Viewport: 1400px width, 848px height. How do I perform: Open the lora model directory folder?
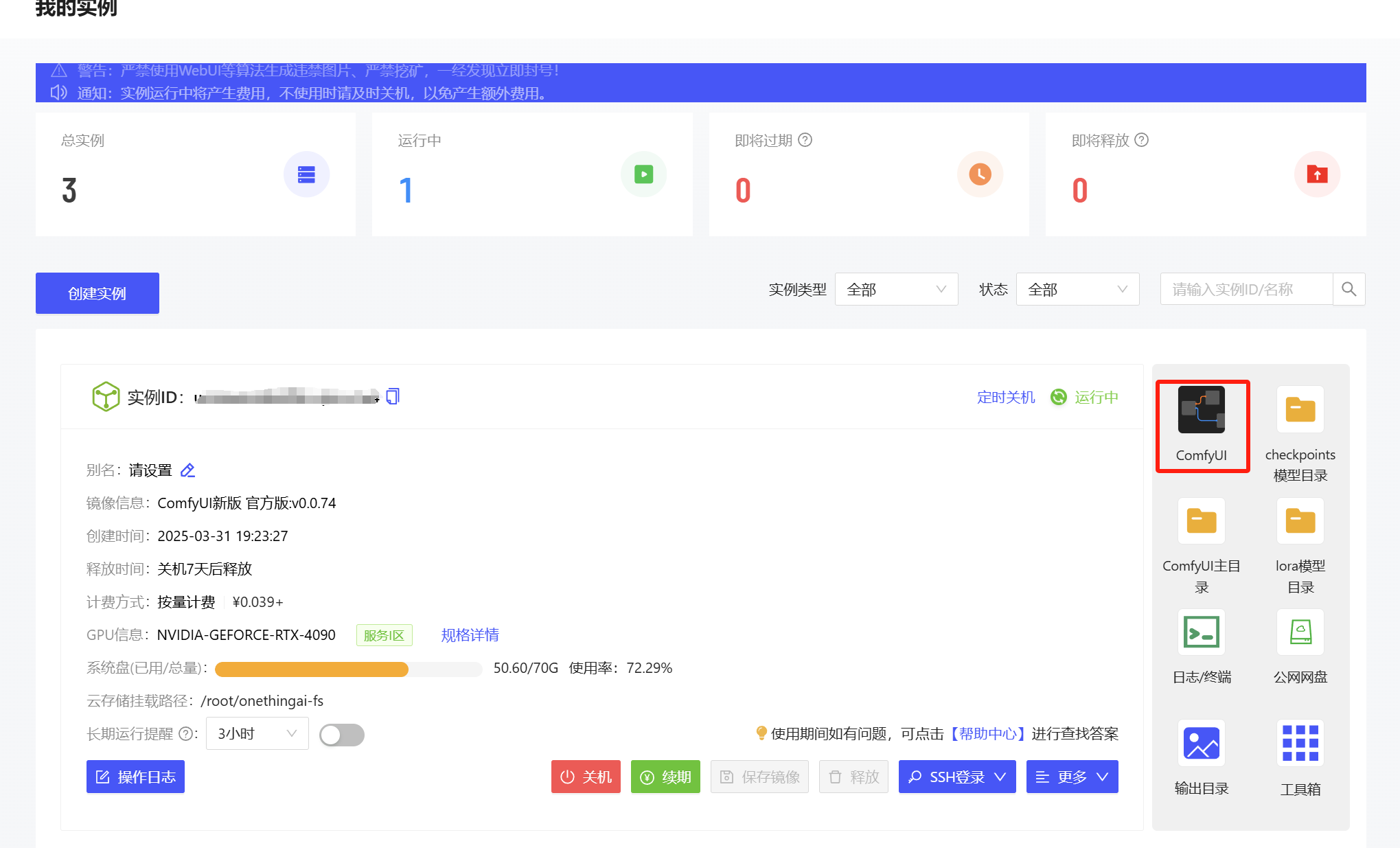(x=1300, y=522)
